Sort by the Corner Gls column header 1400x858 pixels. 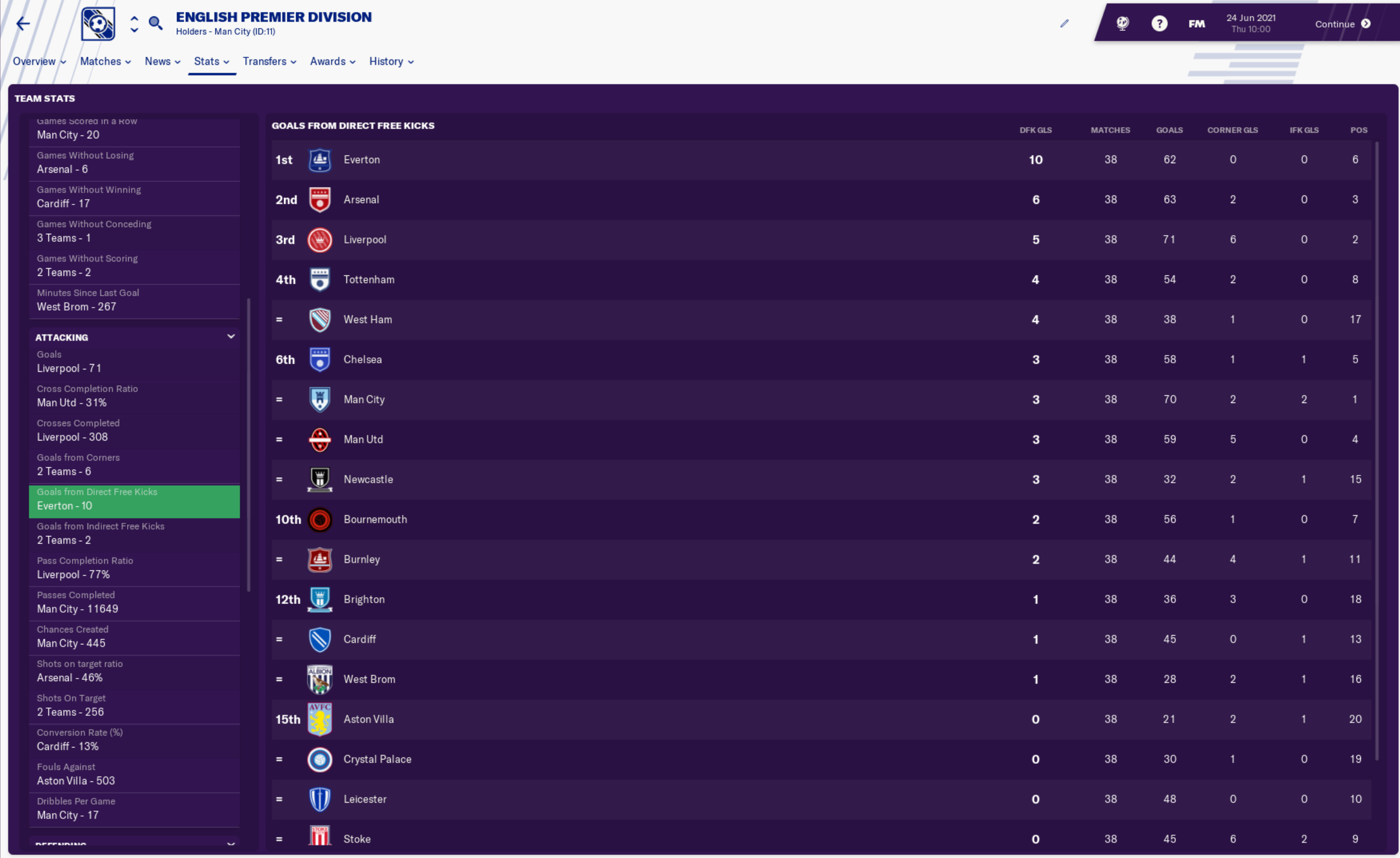point(1232,130)
